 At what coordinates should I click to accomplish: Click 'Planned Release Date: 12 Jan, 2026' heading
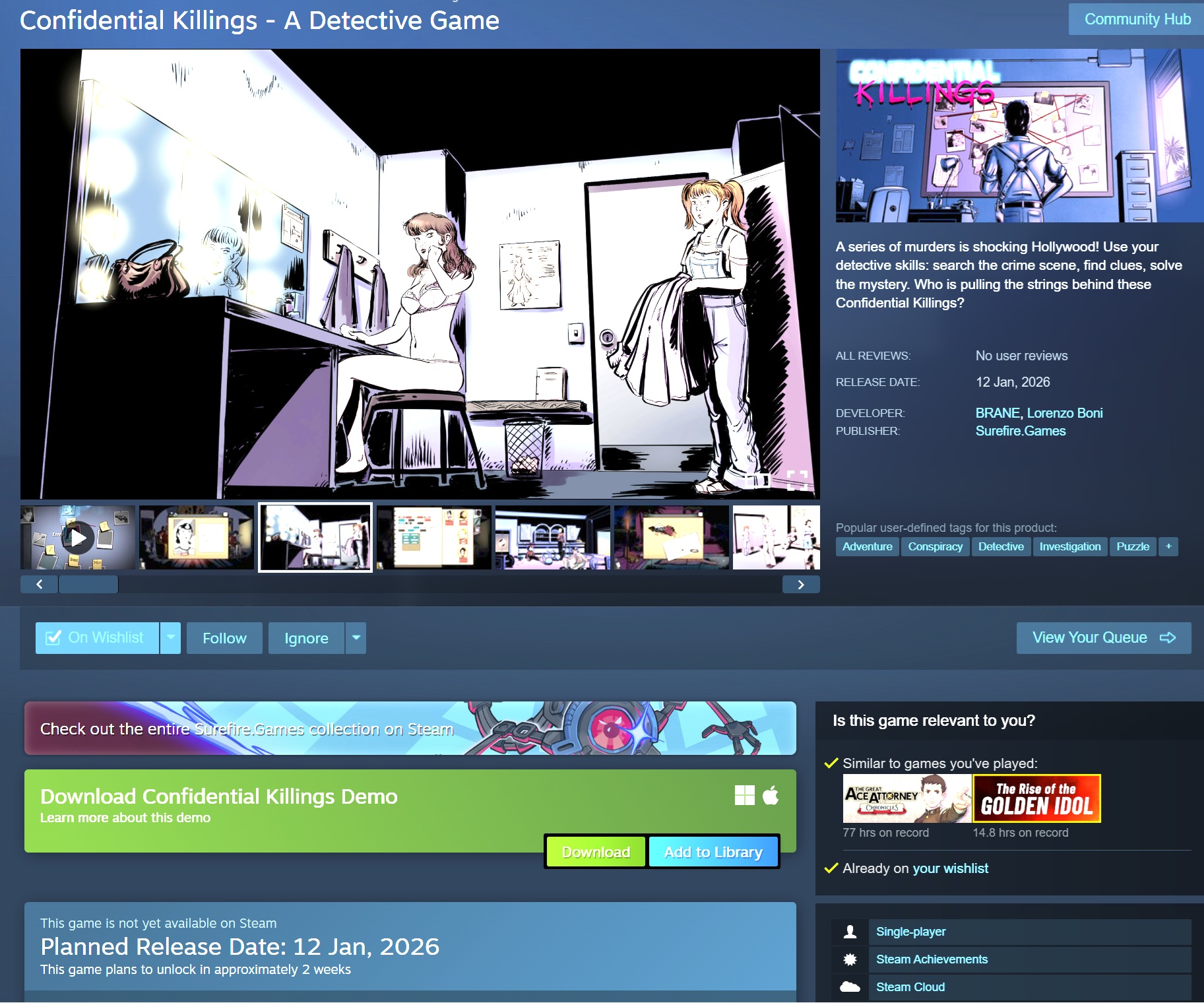point(239,947)
